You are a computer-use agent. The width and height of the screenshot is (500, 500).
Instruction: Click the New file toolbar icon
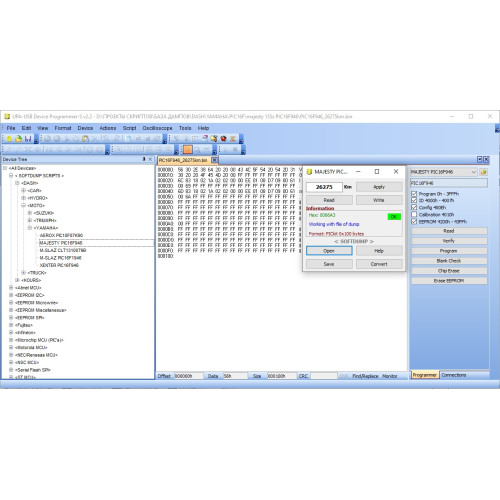pyautogui.click(x=9, y=139)
